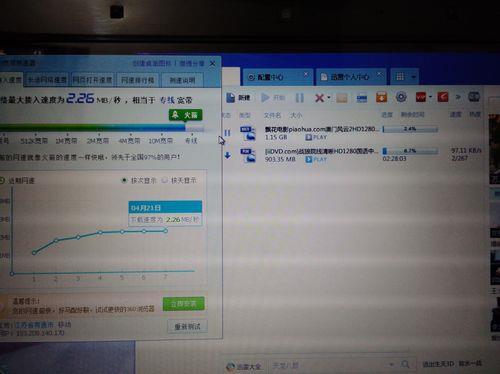This screenshot has height=374, width=500.
Task: Click the search magnifier icon in the bottom bar
Action: (405, 364)
